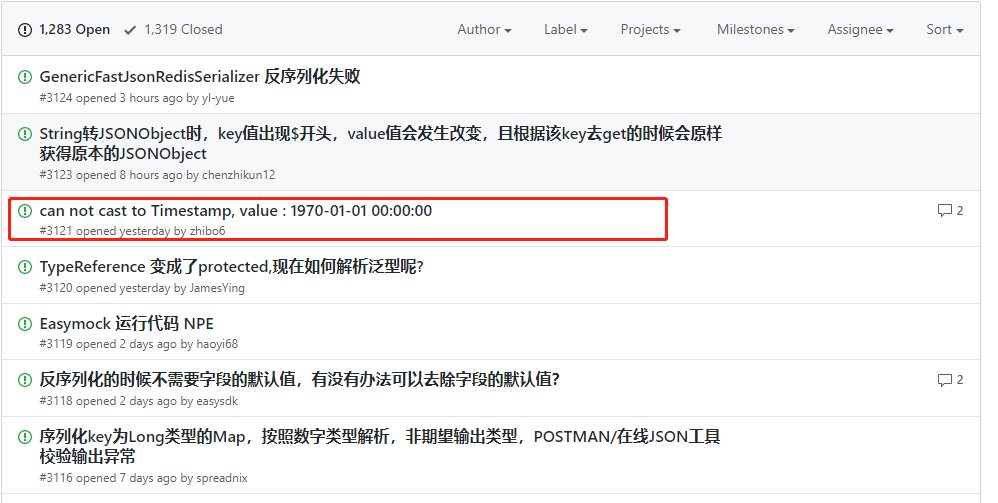The width and height of the screenshot is (998, 503).
Task: View author JamesYing's issues
Action: (x=217, y=288)
